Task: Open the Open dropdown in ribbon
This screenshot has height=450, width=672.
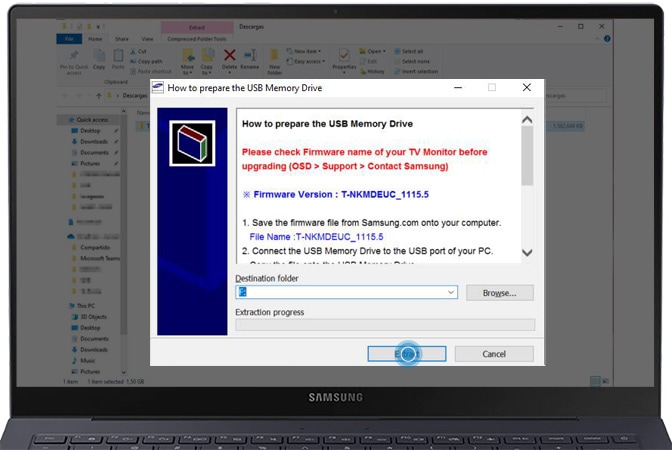Action: pos(372,51)
